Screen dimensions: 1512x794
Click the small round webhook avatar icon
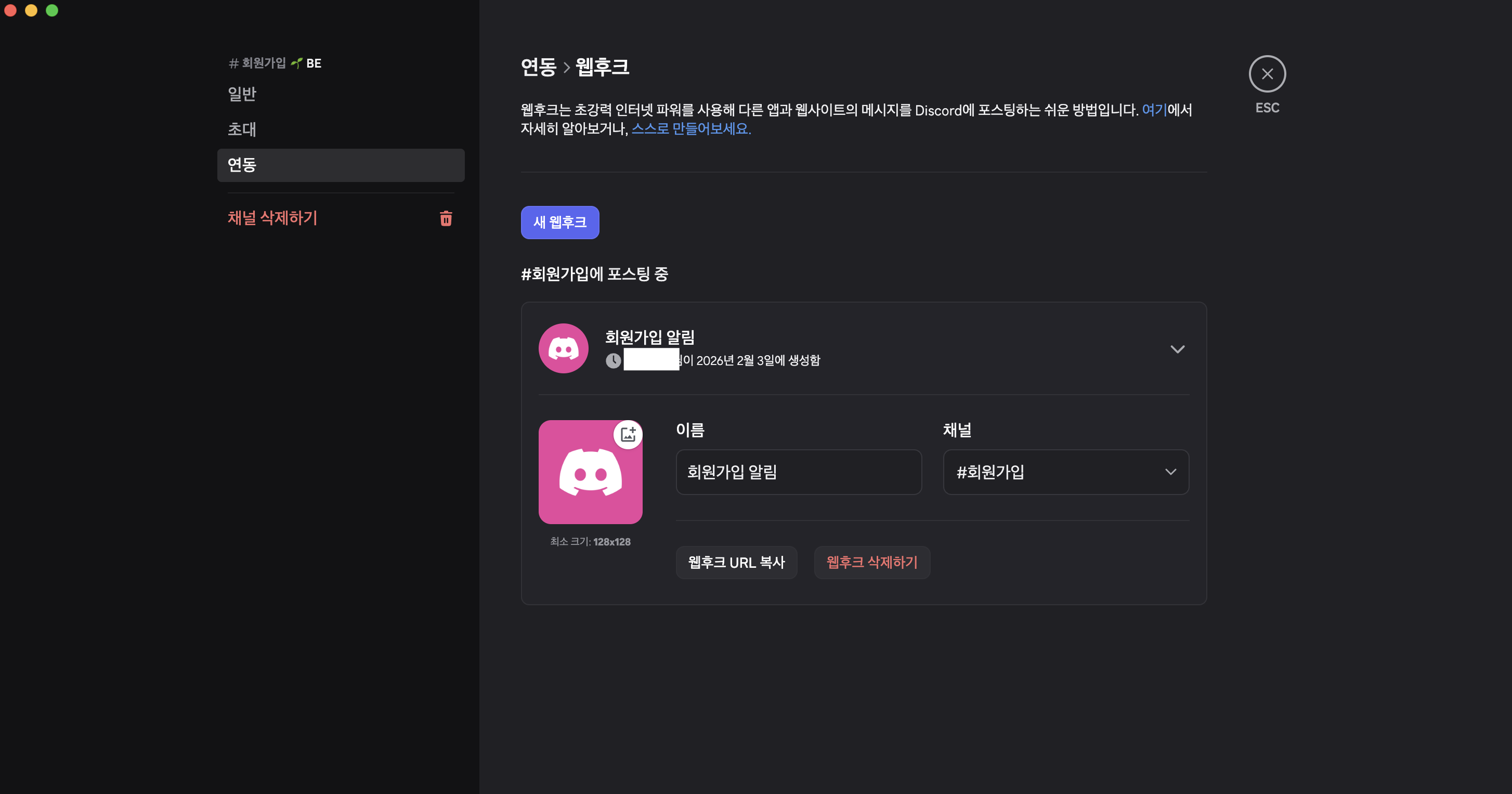(563, 348)
